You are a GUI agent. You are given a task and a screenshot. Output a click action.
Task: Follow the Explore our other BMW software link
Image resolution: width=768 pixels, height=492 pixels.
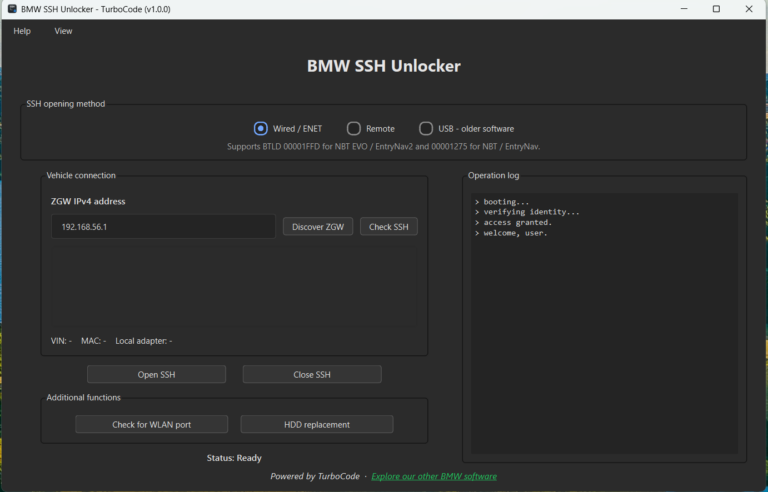(x=434, y=476)
